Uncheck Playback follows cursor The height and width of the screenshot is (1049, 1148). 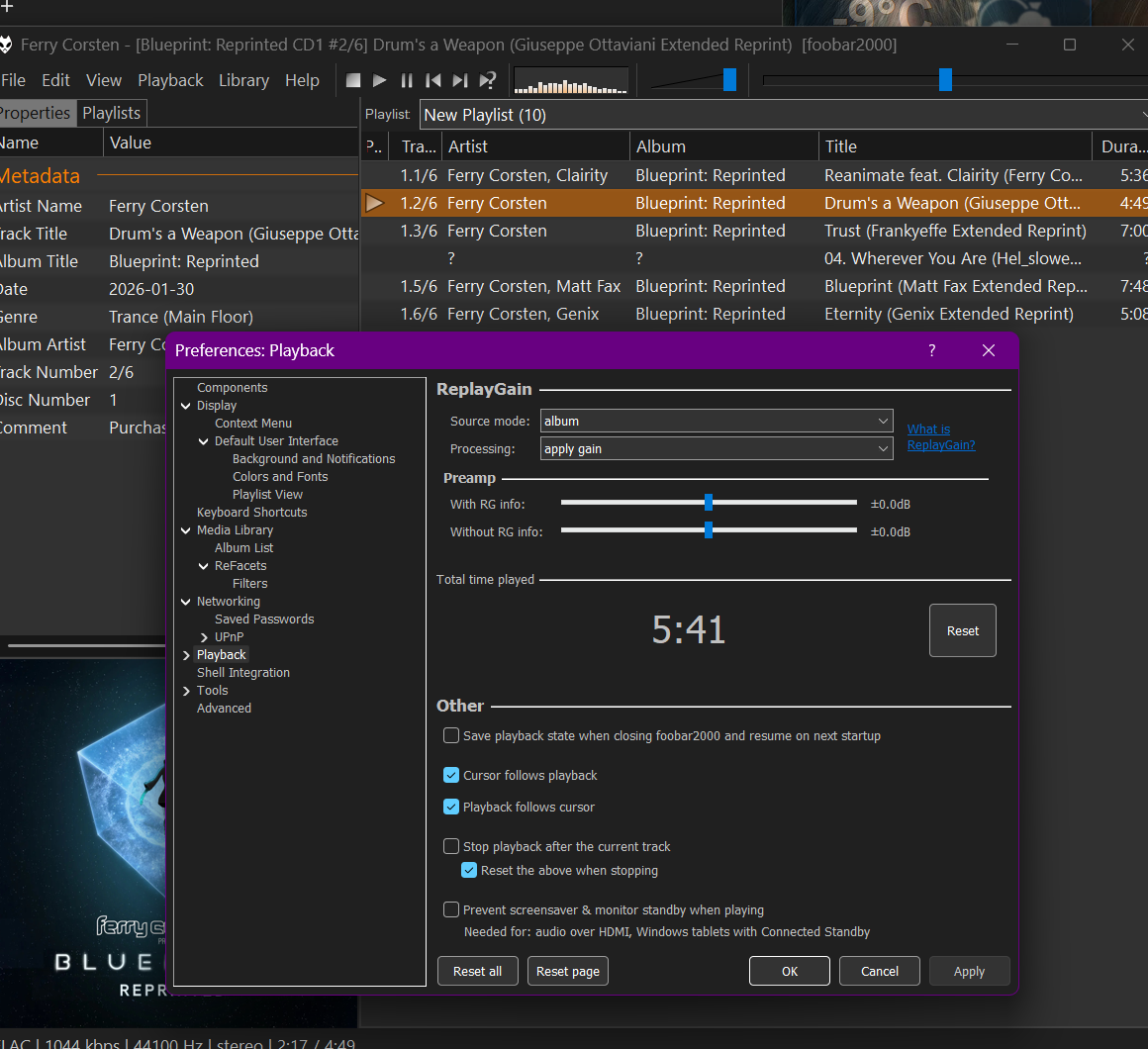(x=451, y=807)
